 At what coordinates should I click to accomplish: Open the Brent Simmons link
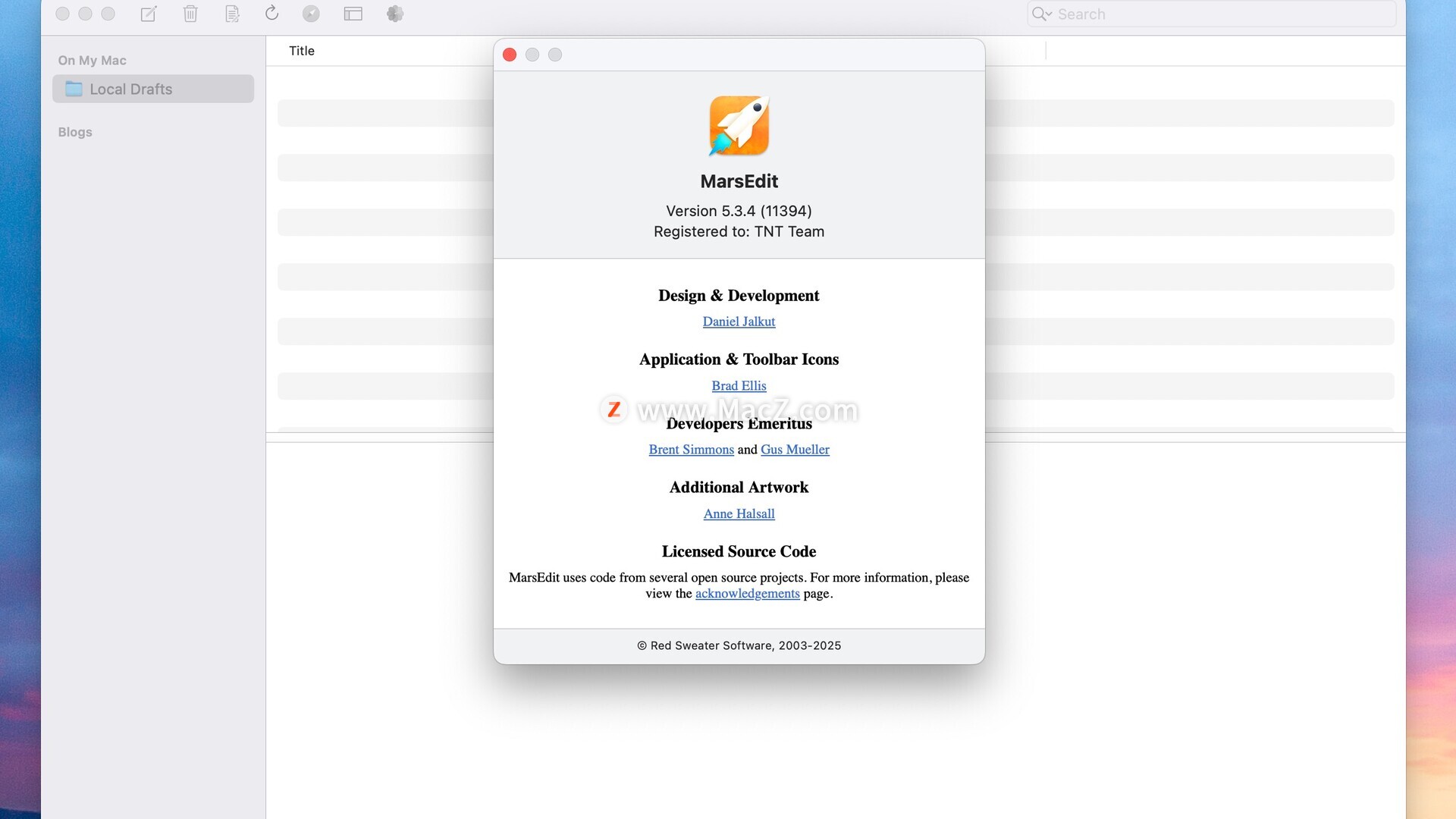point(691,450)
